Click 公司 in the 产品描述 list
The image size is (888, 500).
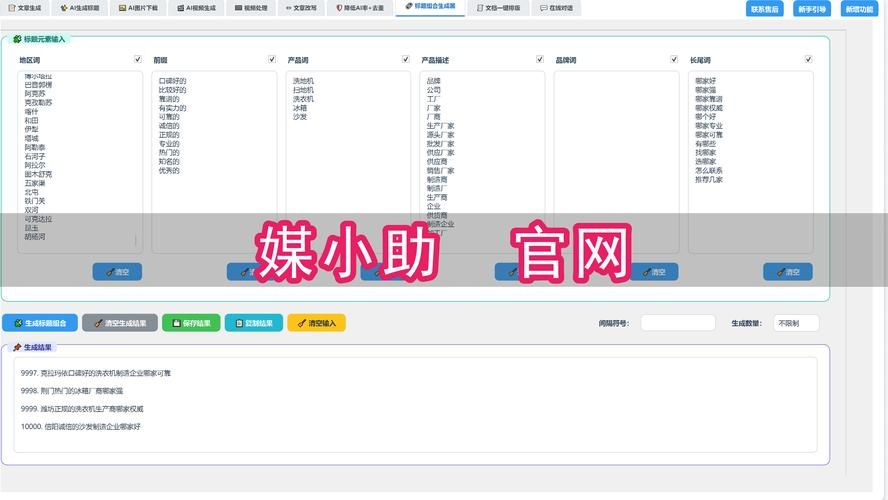[x=434, y=90]
